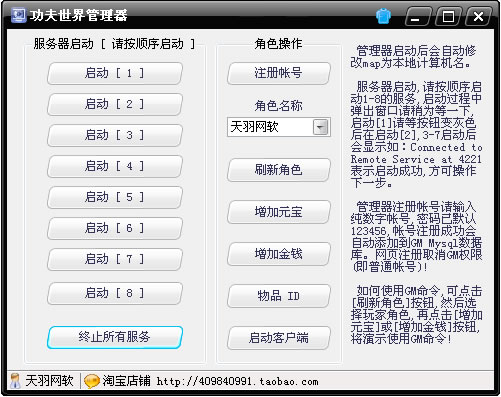The height and width of the screenshot is (397, 501).
Task: Click the Taobao chat bubble icon
Action: coord(91,381)
